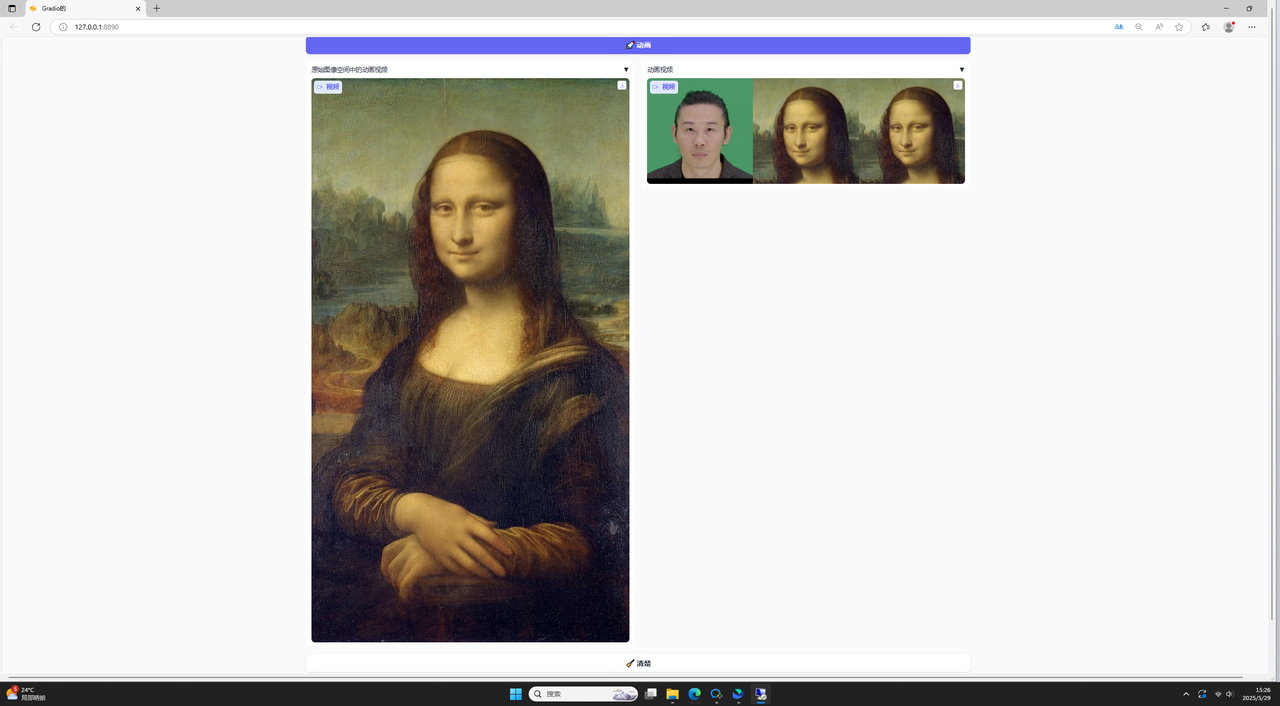Open Edge settings and more menu
The image size is (1280, 706).
[1252, 27]
